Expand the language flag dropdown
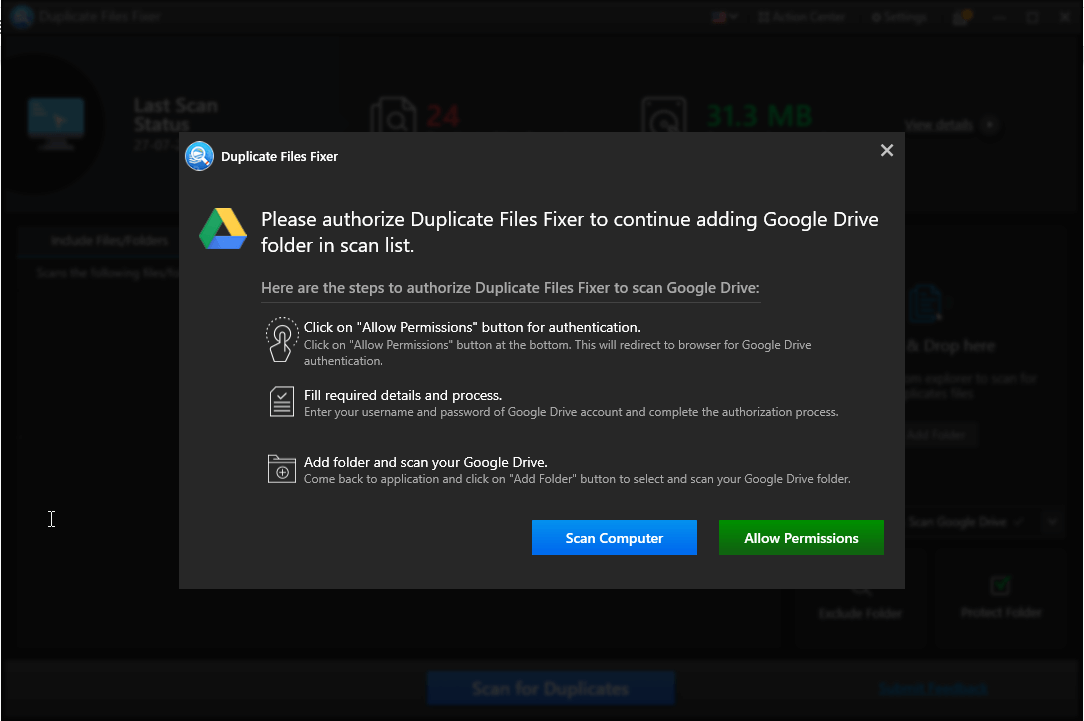The height and width of the screenshot is (721, 1084). [x=724, y=16]
